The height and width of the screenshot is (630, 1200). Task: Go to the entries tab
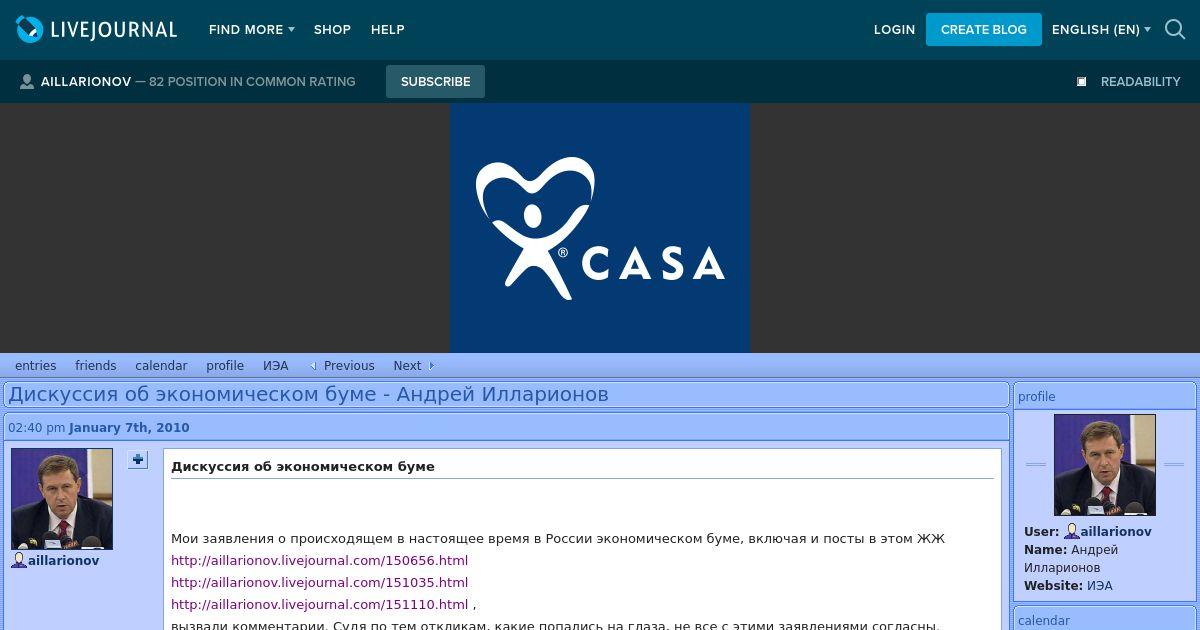[35, 366]
